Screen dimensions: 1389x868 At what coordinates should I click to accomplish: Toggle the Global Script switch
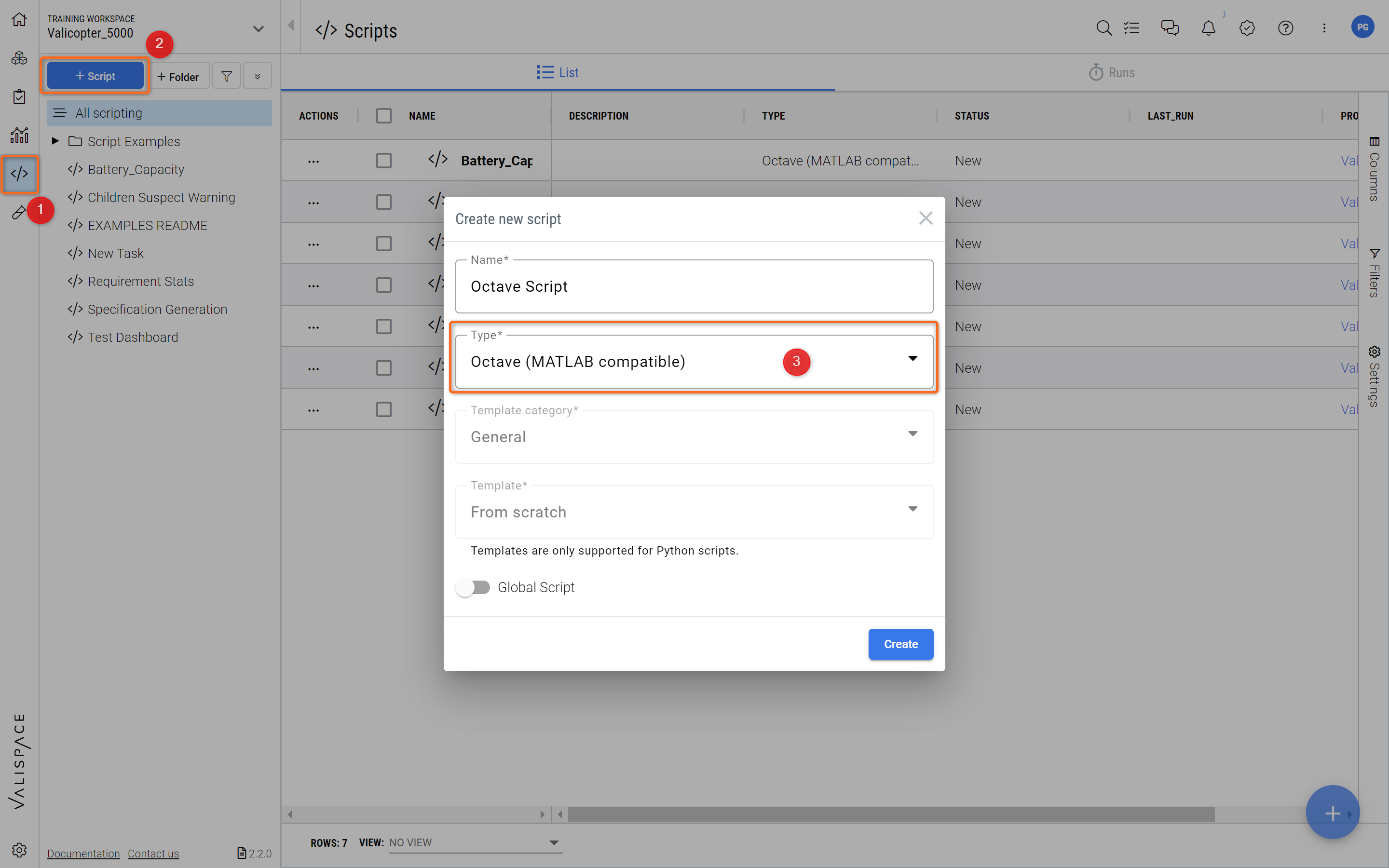[473, 587]
